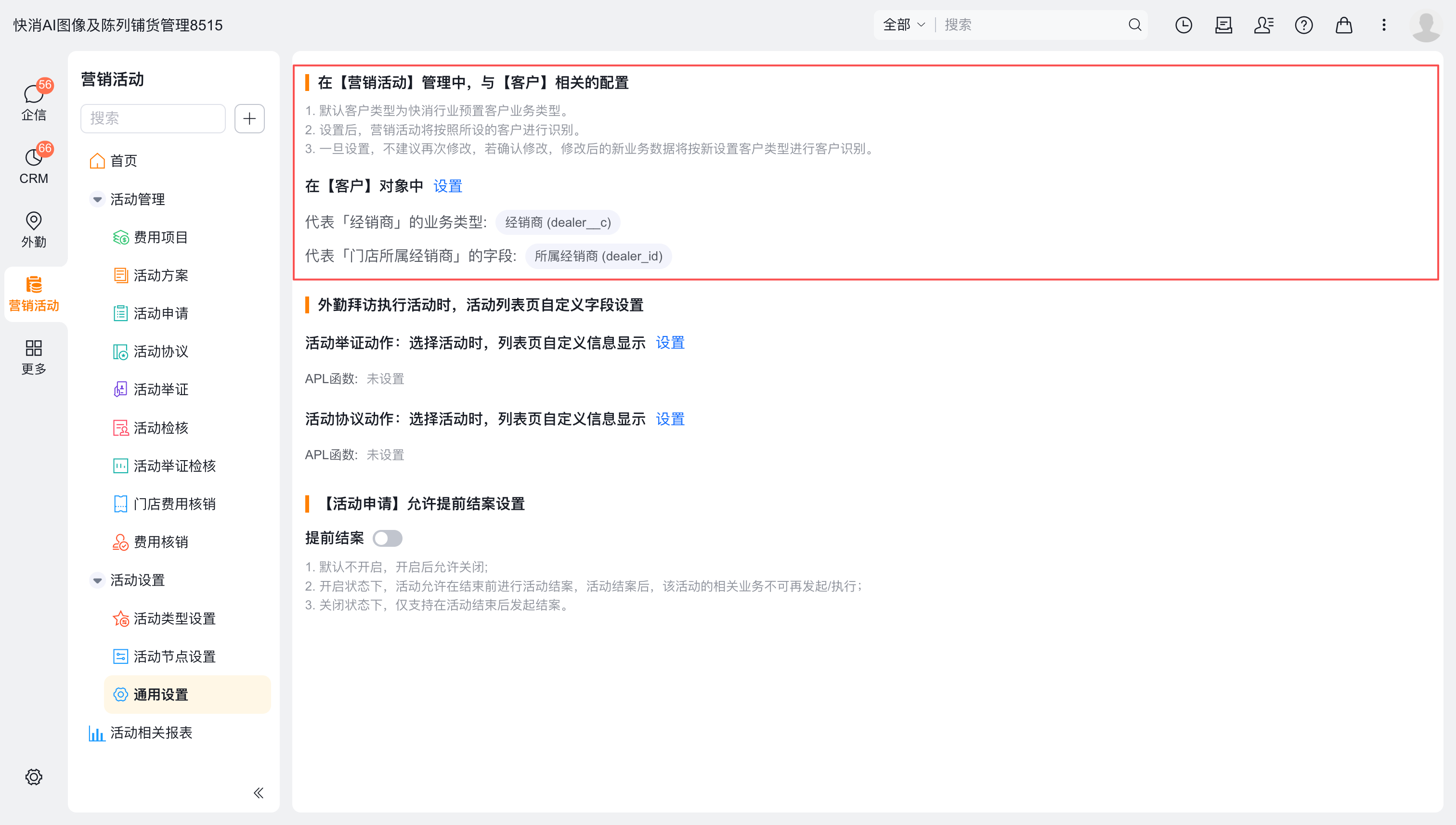Click the search magnifier icon in top bar
The image size is (1456, 825).
pyautogui.click(x=1135, y=25)
